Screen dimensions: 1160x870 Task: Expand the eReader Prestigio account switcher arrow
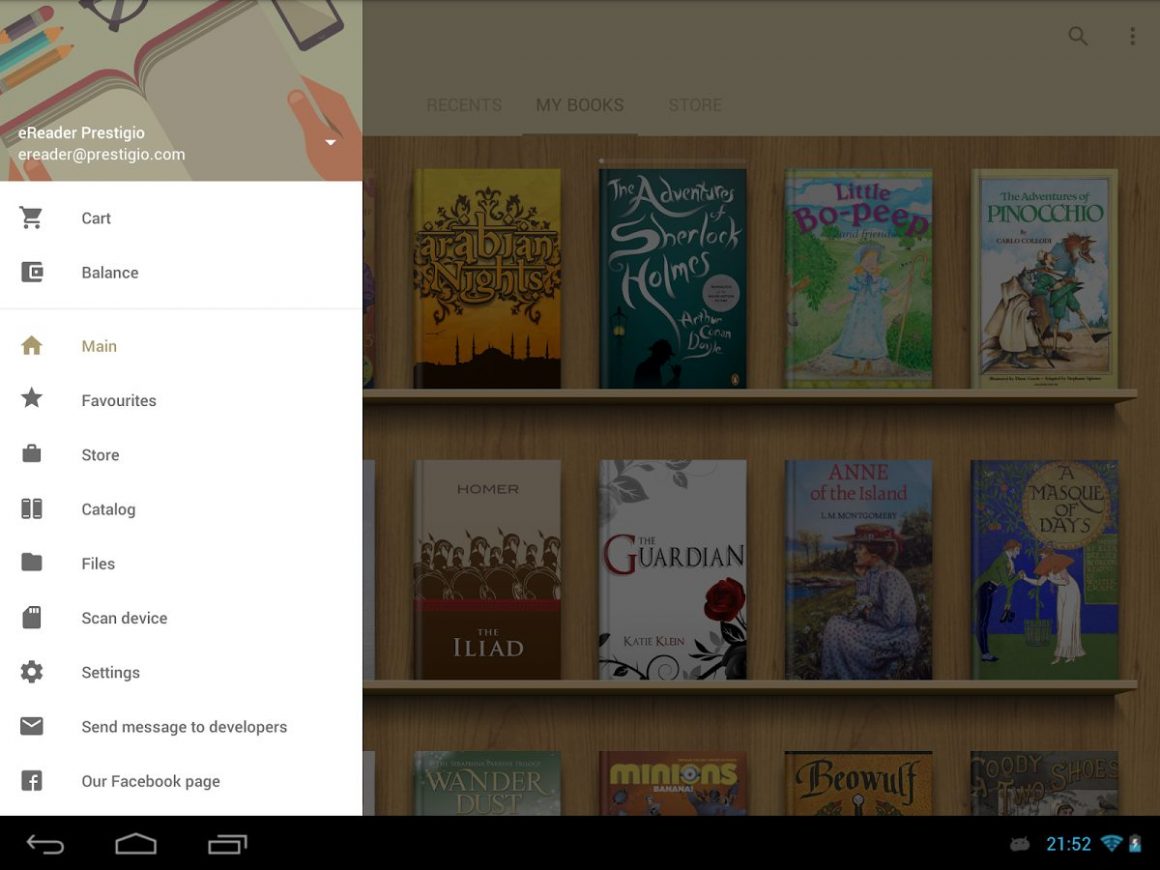click(330, 142)
